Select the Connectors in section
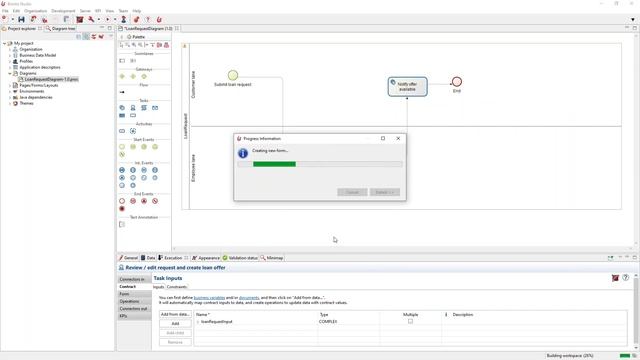640x360 pixels. pyautogui.click(x=134, y=279)
